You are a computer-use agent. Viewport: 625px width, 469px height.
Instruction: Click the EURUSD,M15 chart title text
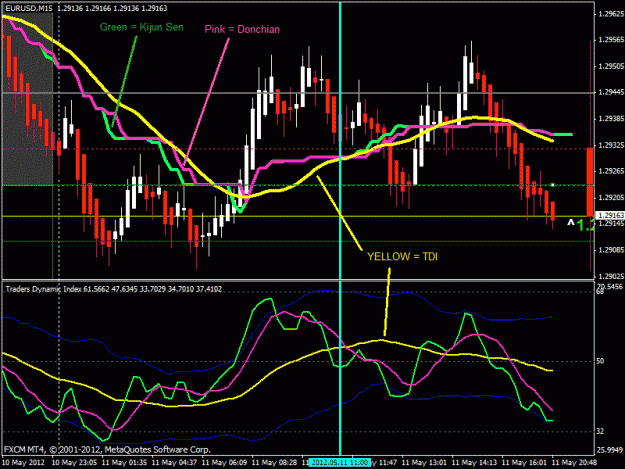coord(29,8)
